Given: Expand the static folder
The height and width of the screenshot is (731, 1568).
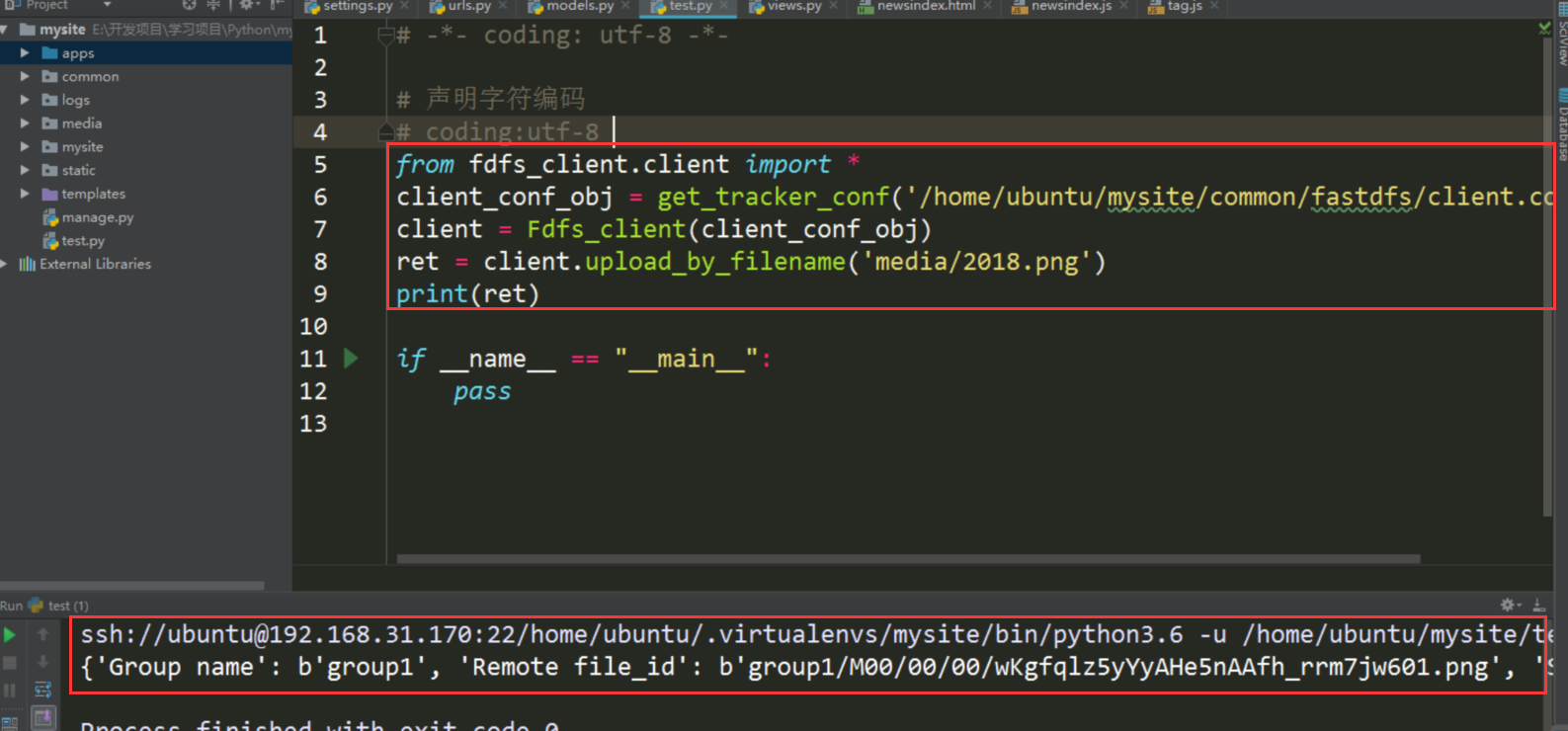Looking at the screenshot, I should point(25,170).
